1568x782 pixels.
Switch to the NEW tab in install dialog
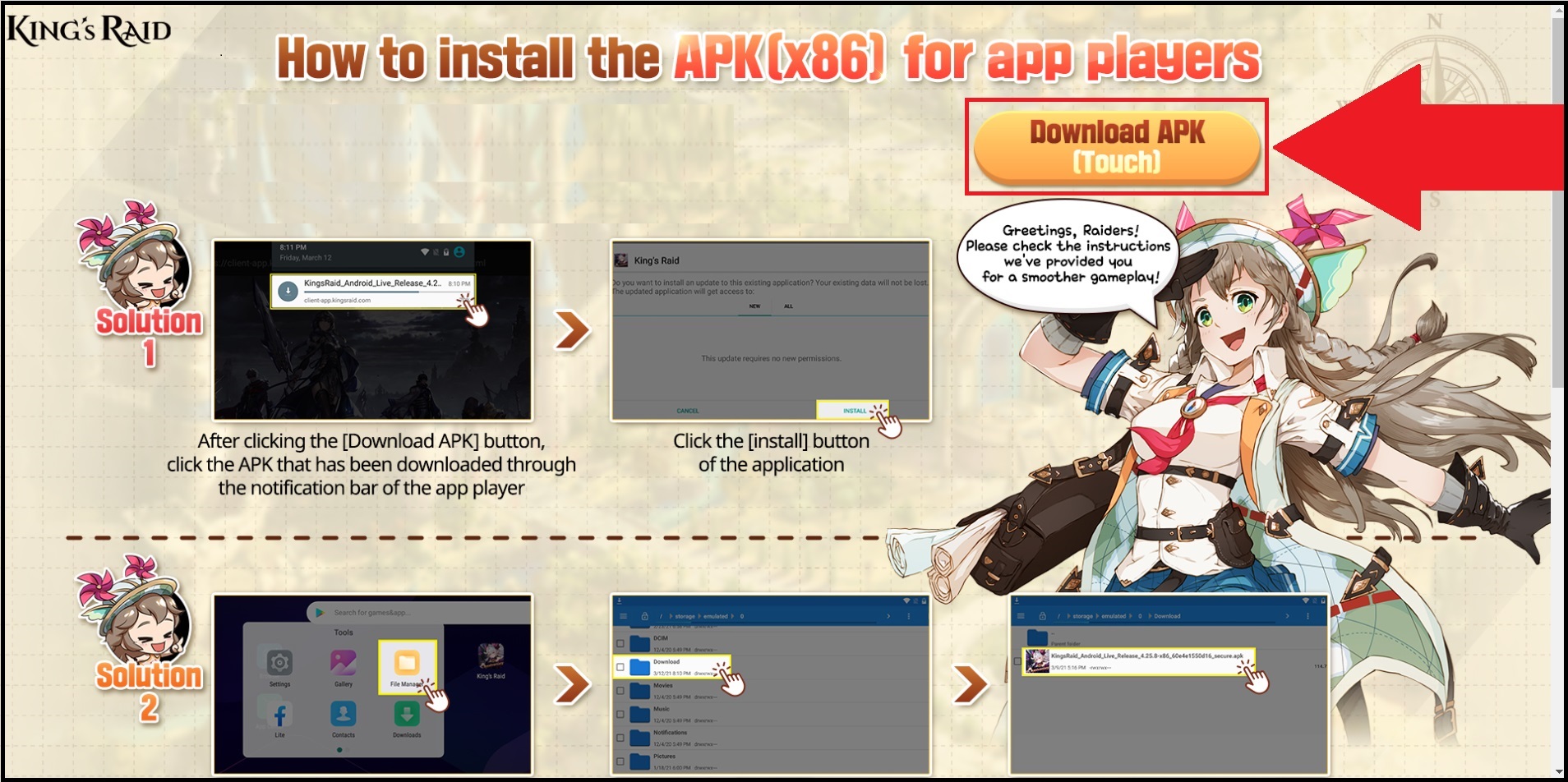754,306
